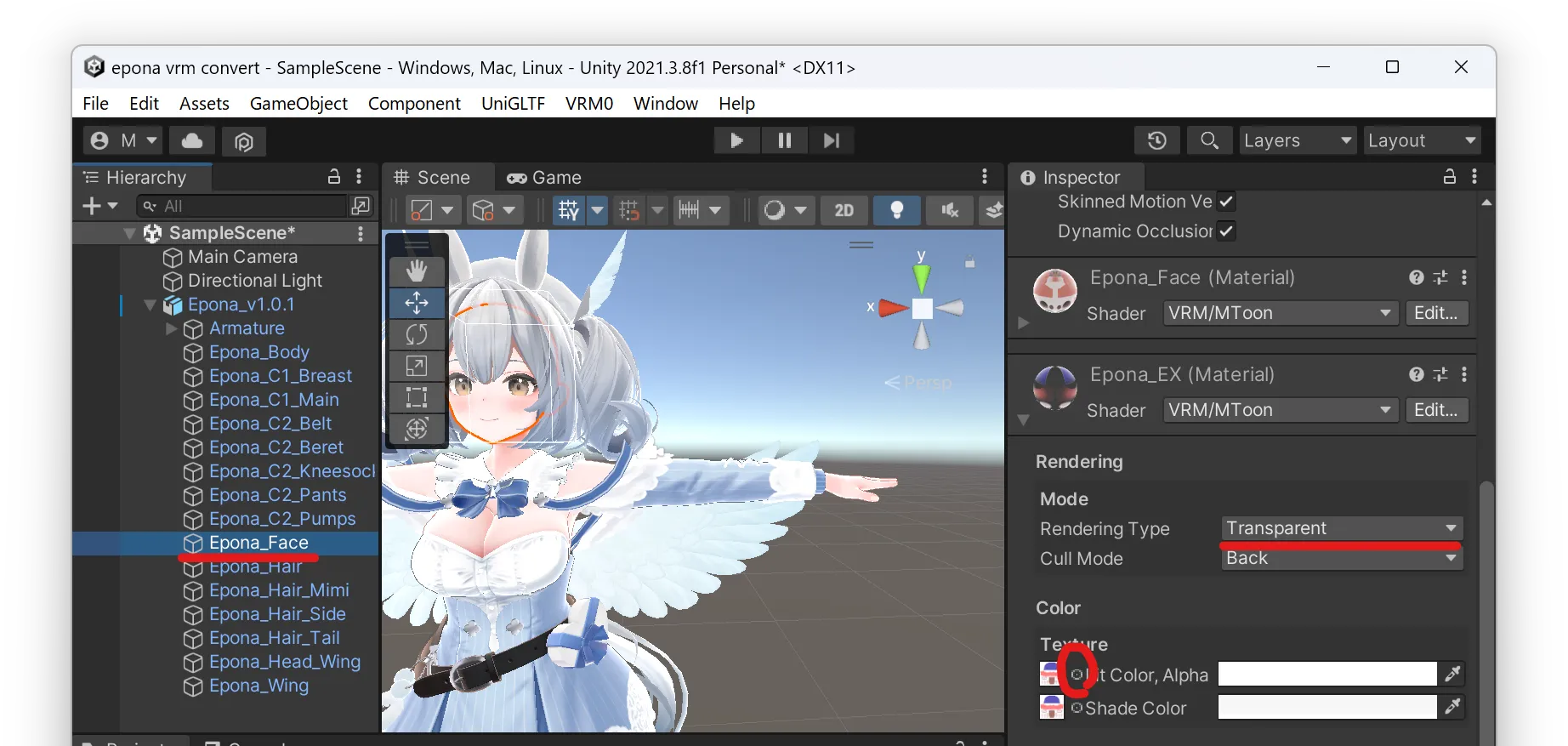Toggle 2D scene view mode
The height and width of the screenshot is (746, 1568).
844,210
